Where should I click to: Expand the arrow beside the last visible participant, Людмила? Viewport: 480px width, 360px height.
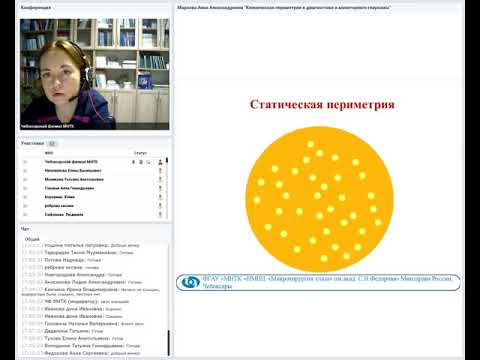click(25, 214)
